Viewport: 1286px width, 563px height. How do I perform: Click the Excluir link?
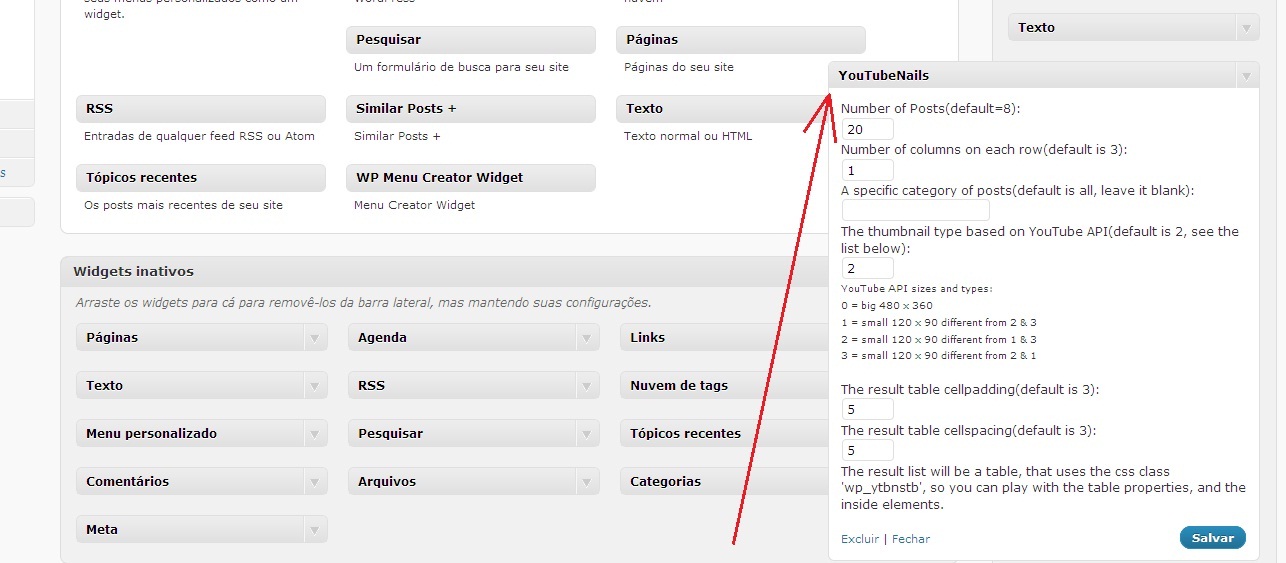[859, 539]
